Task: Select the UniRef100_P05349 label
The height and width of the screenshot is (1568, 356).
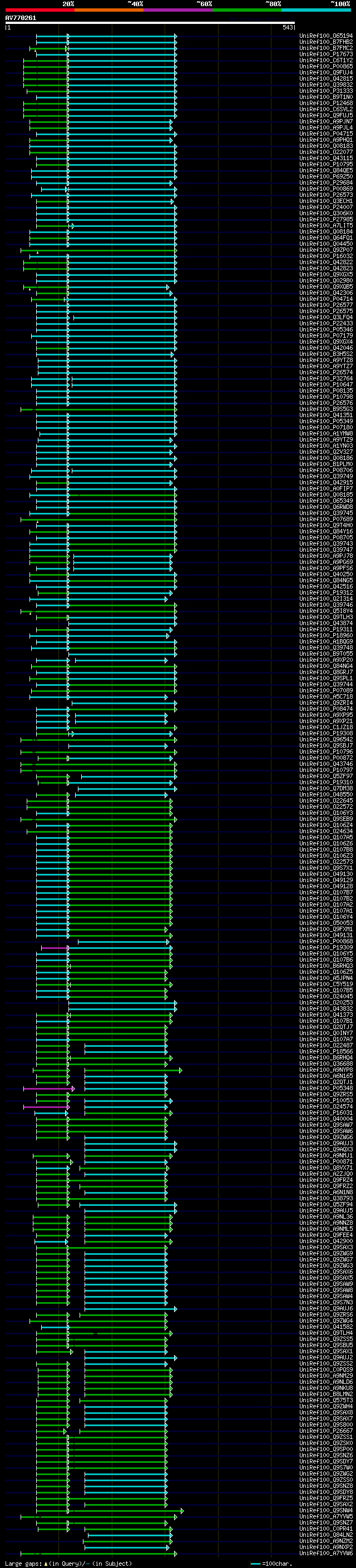Action: 325,421
